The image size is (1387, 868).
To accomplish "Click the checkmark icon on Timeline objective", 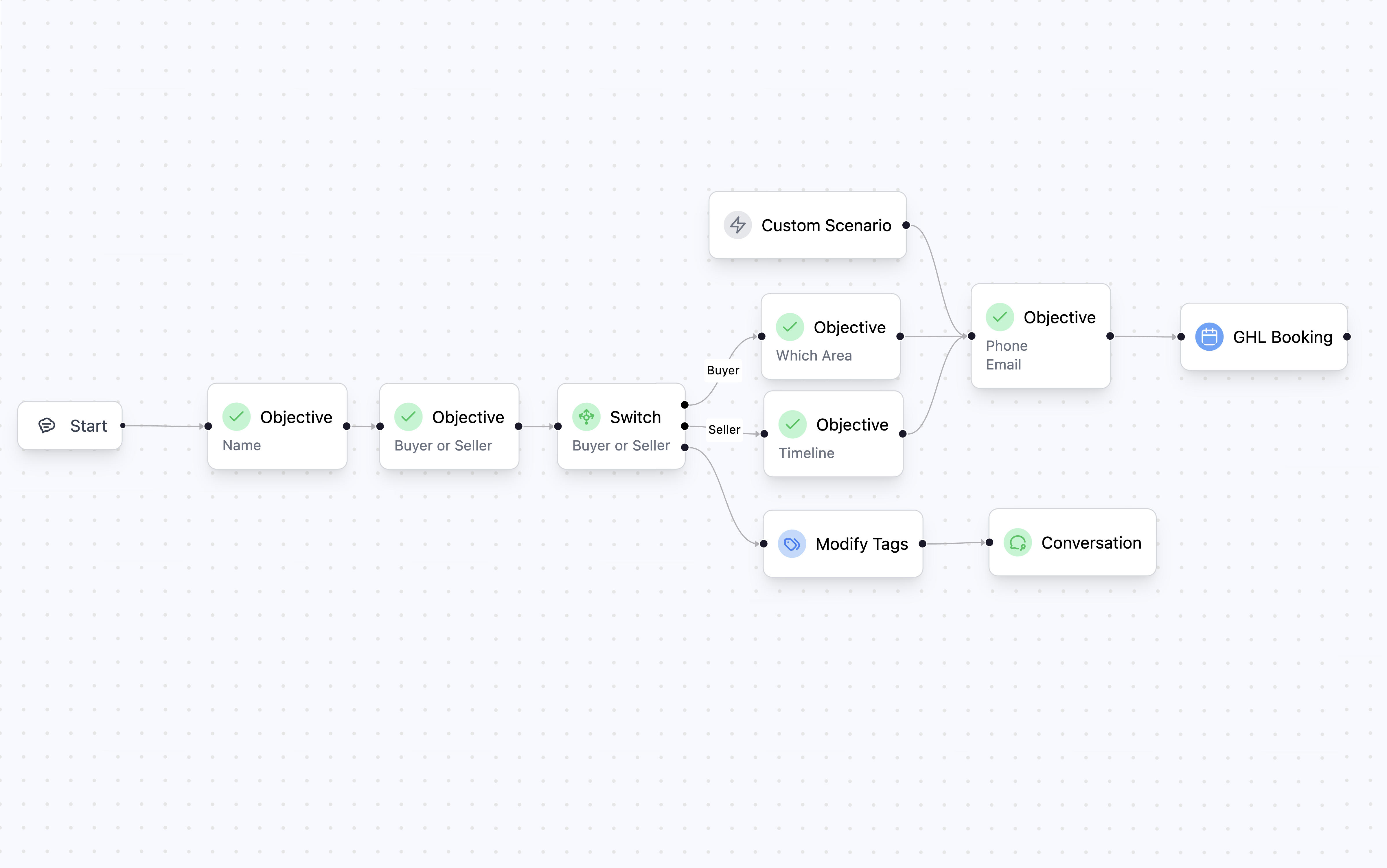I will click(792, 425).
